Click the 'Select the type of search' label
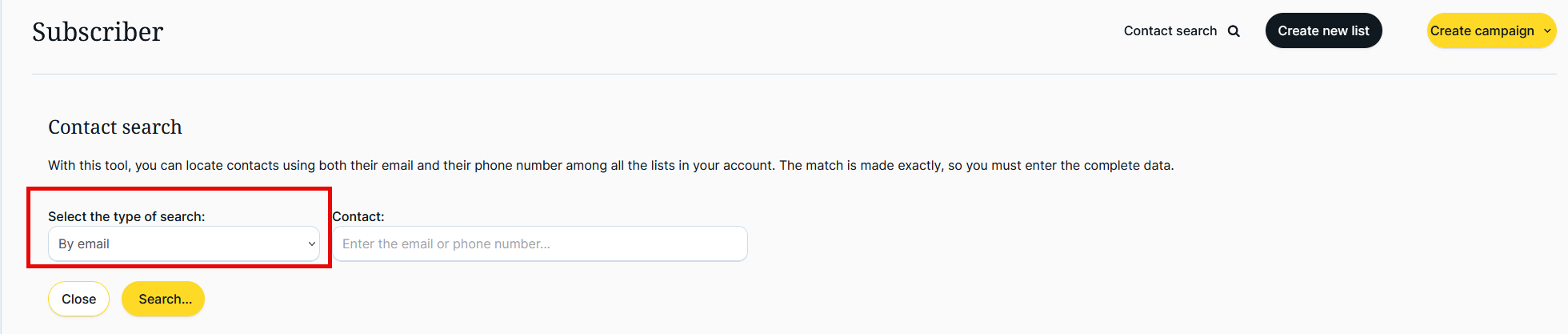1568x334 pixels. click(x=126, y=216)
